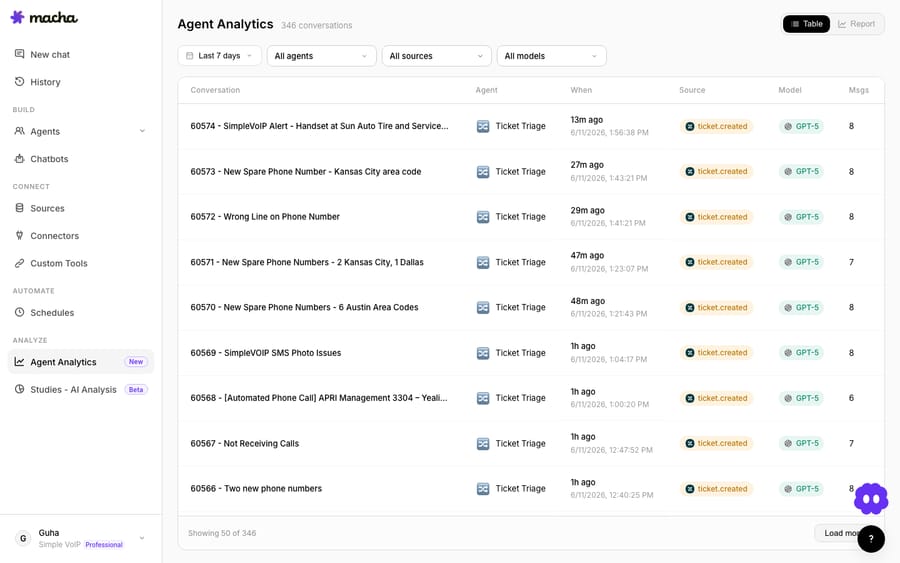Go to History in sidebar

(x=80, y=82)
